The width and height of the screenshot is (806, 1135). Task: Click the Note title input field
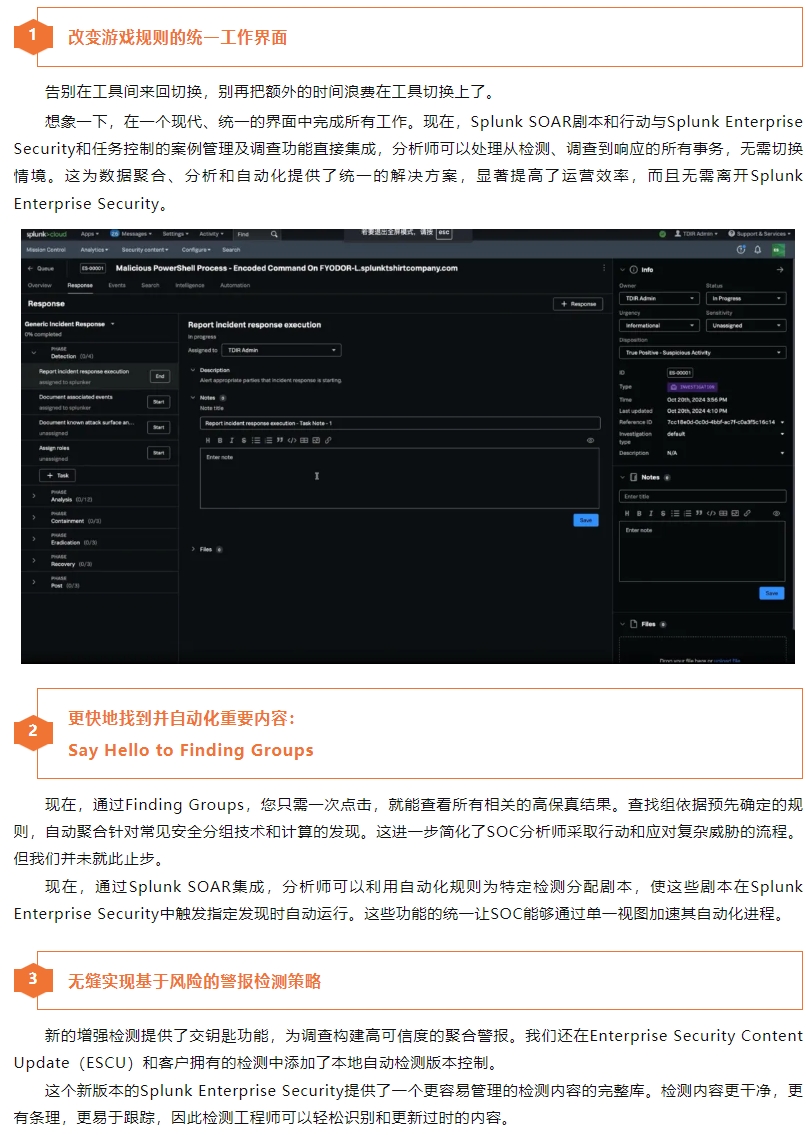pyautogui.click(x=400, y=423)
